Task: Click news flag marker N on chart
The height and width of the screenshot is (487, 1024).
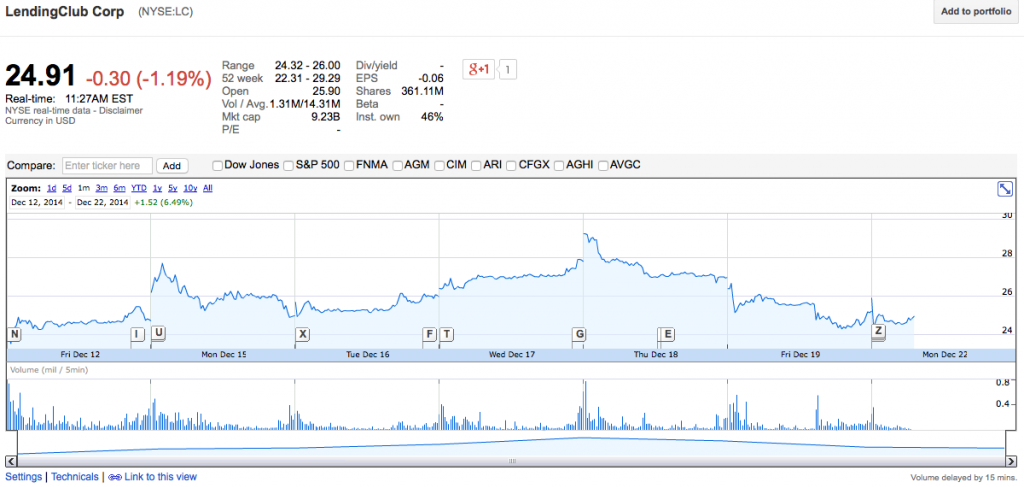Action: 14,333
